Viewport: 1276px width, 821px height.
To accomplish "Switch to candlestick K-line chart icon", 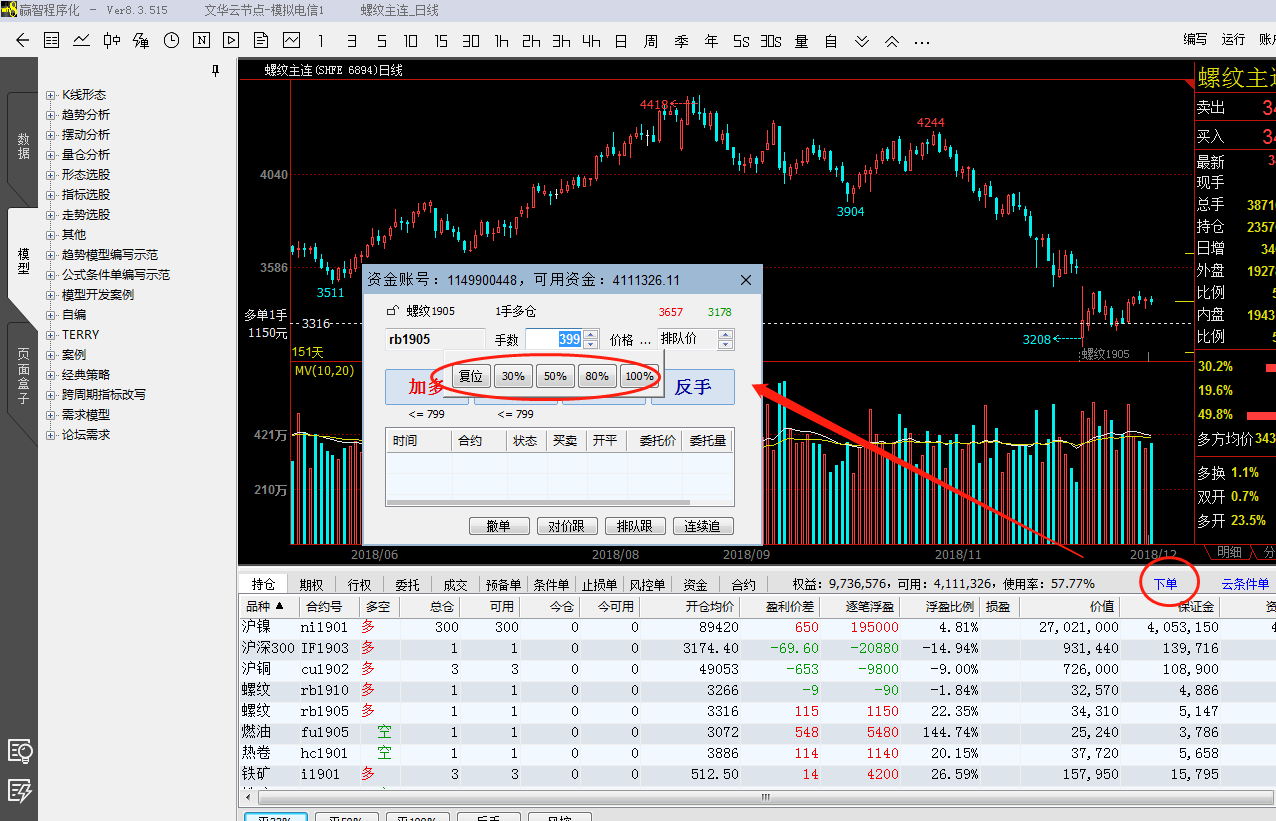I will tap(112, 41).
